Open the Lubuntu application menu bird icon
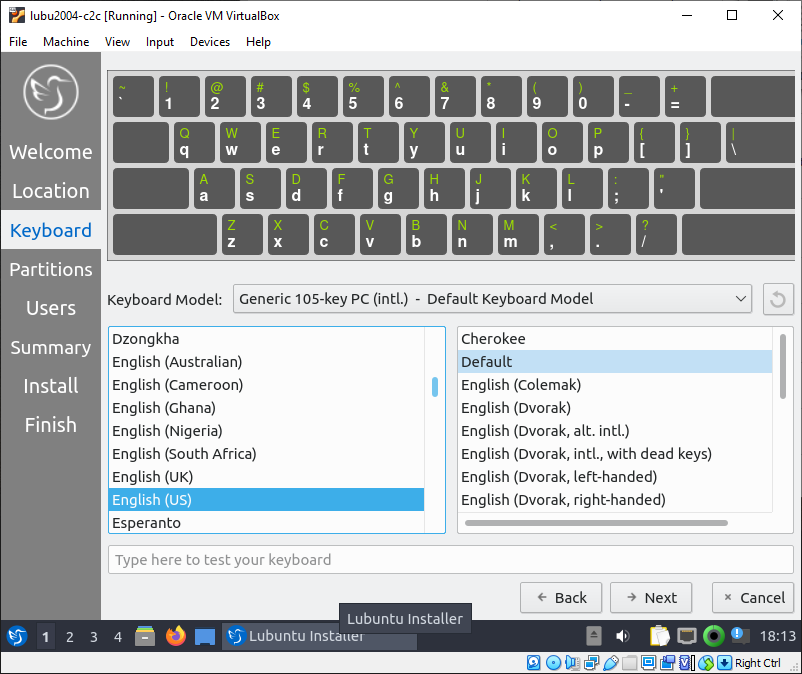 (16, 636)
